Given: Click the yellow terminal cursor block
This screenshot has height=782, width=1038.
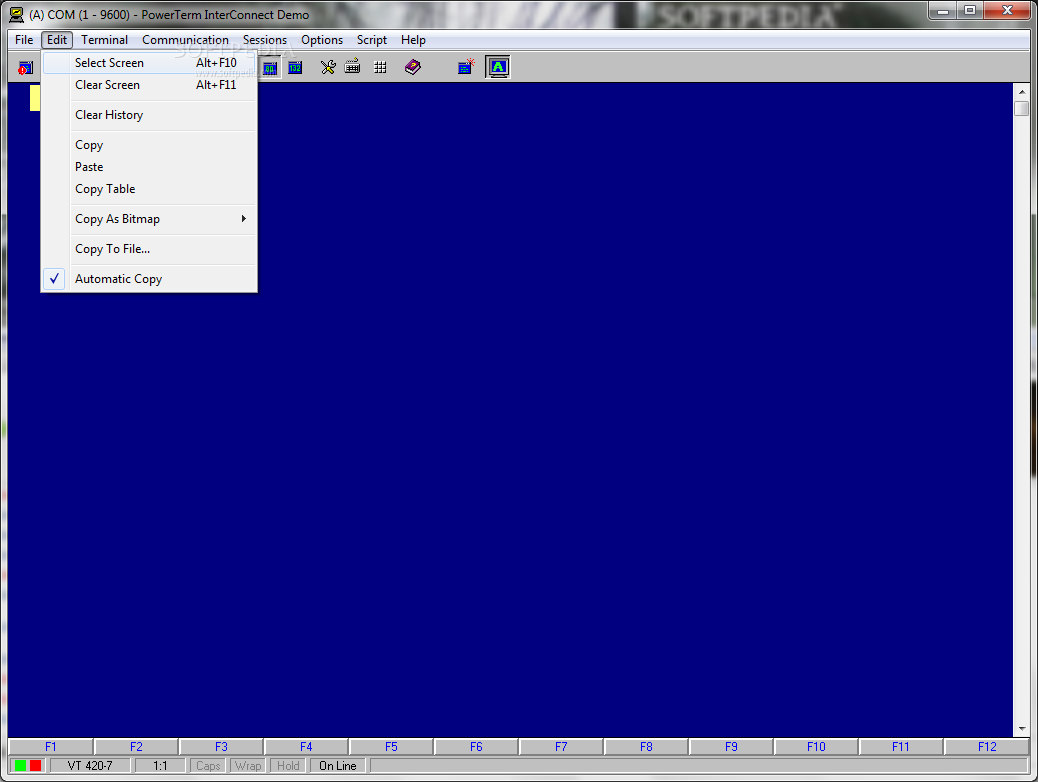Looking at the screenshot, I should click(x=35, y=98).
